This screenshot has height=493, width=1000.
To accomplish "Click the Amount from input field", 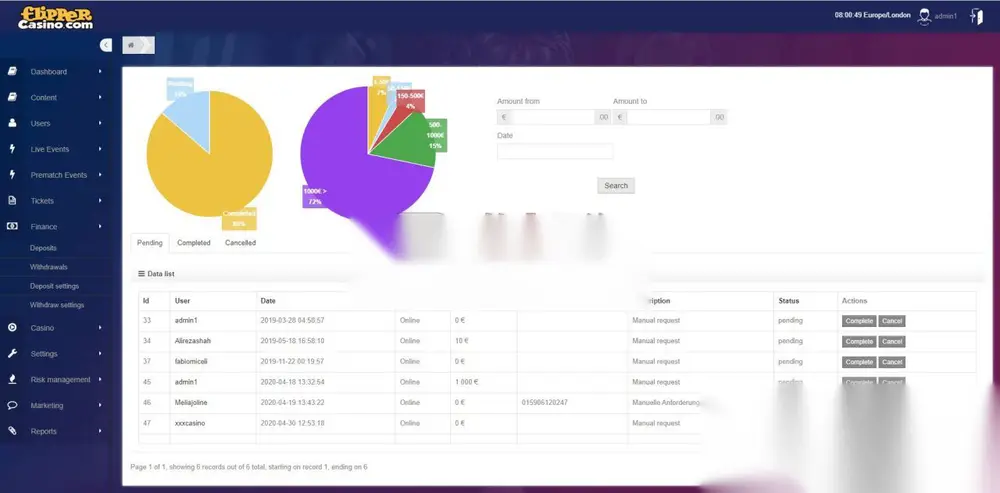I will click(554, 117).
